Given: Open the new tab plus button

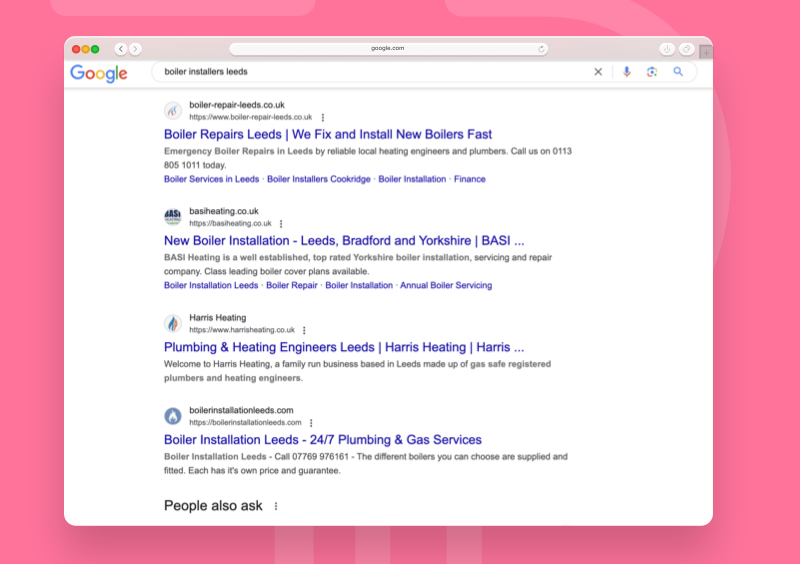Looking at the screenshot, I should (706, 51).
